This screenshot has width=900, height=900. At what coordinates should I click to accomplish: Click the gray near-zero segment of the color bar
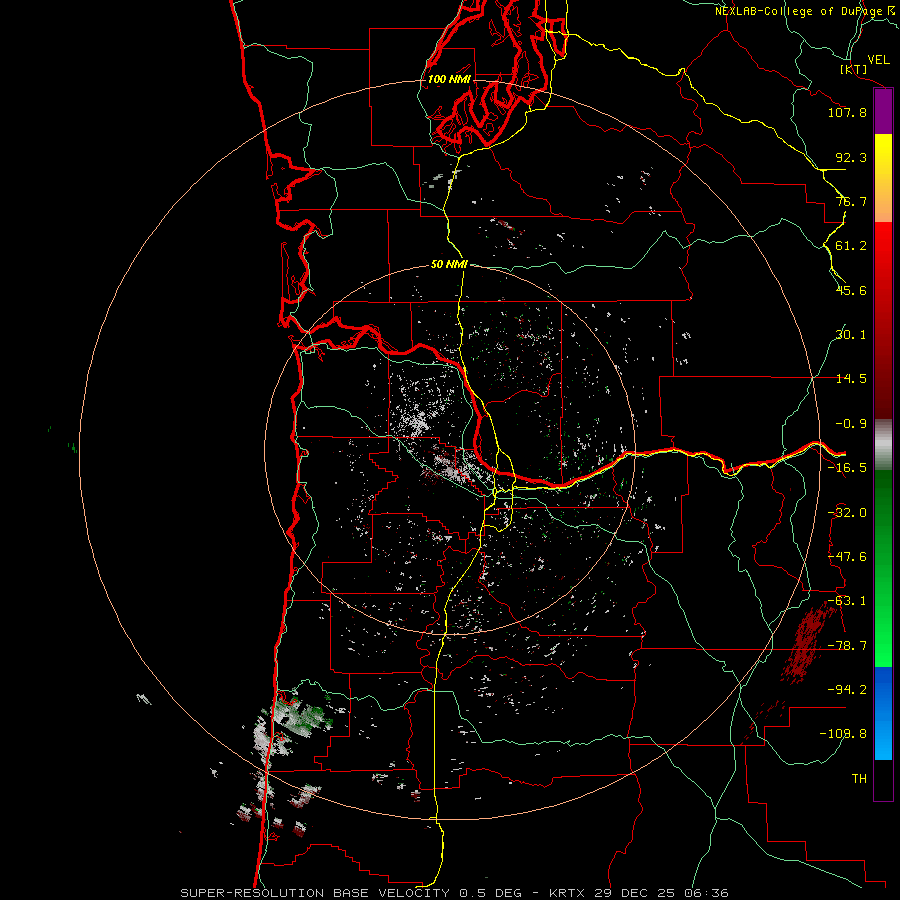pos(883,445)
